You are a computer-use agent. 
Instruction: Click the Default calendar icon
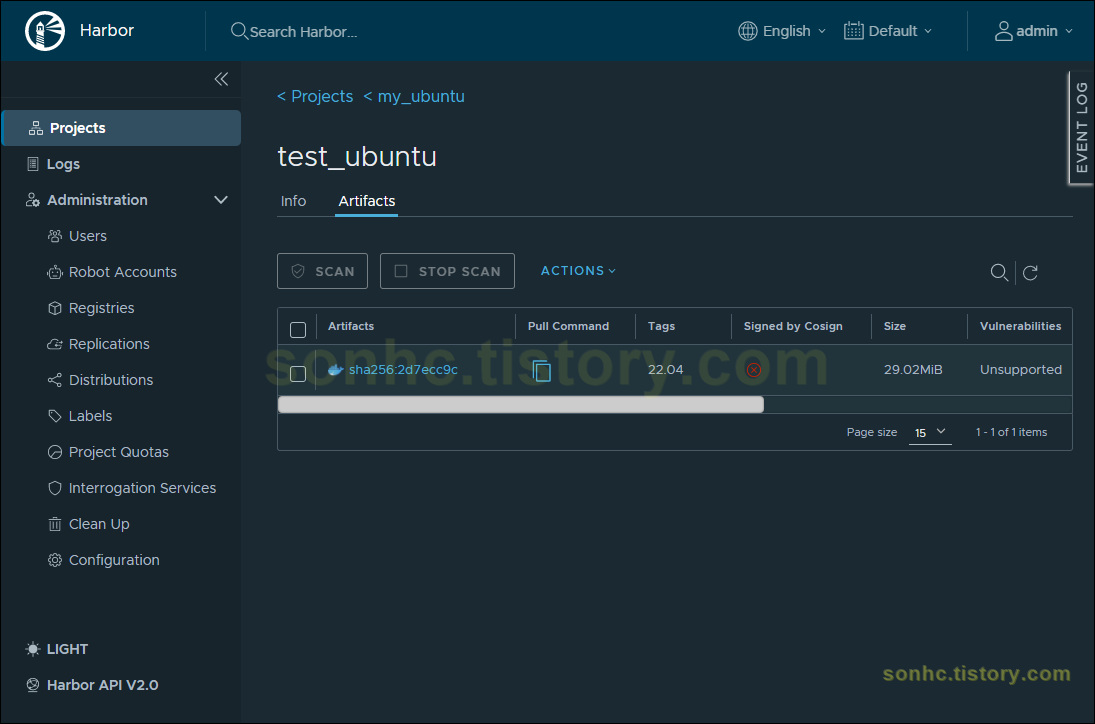coord(853,31)
